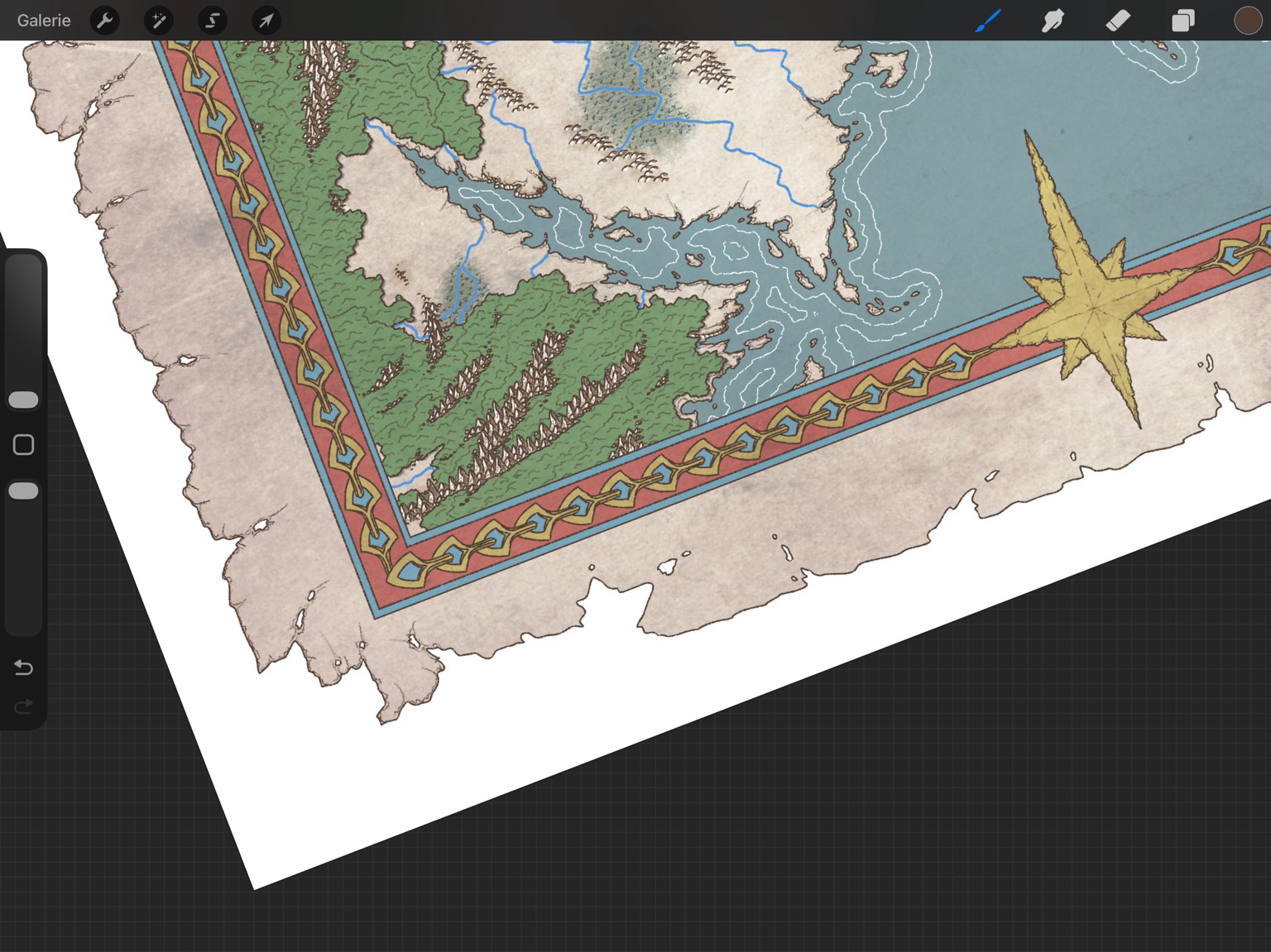The height and width of the screenshot is (952, 1271).
Task: Open the Layers panel
Action: (x=1183, y=21)
